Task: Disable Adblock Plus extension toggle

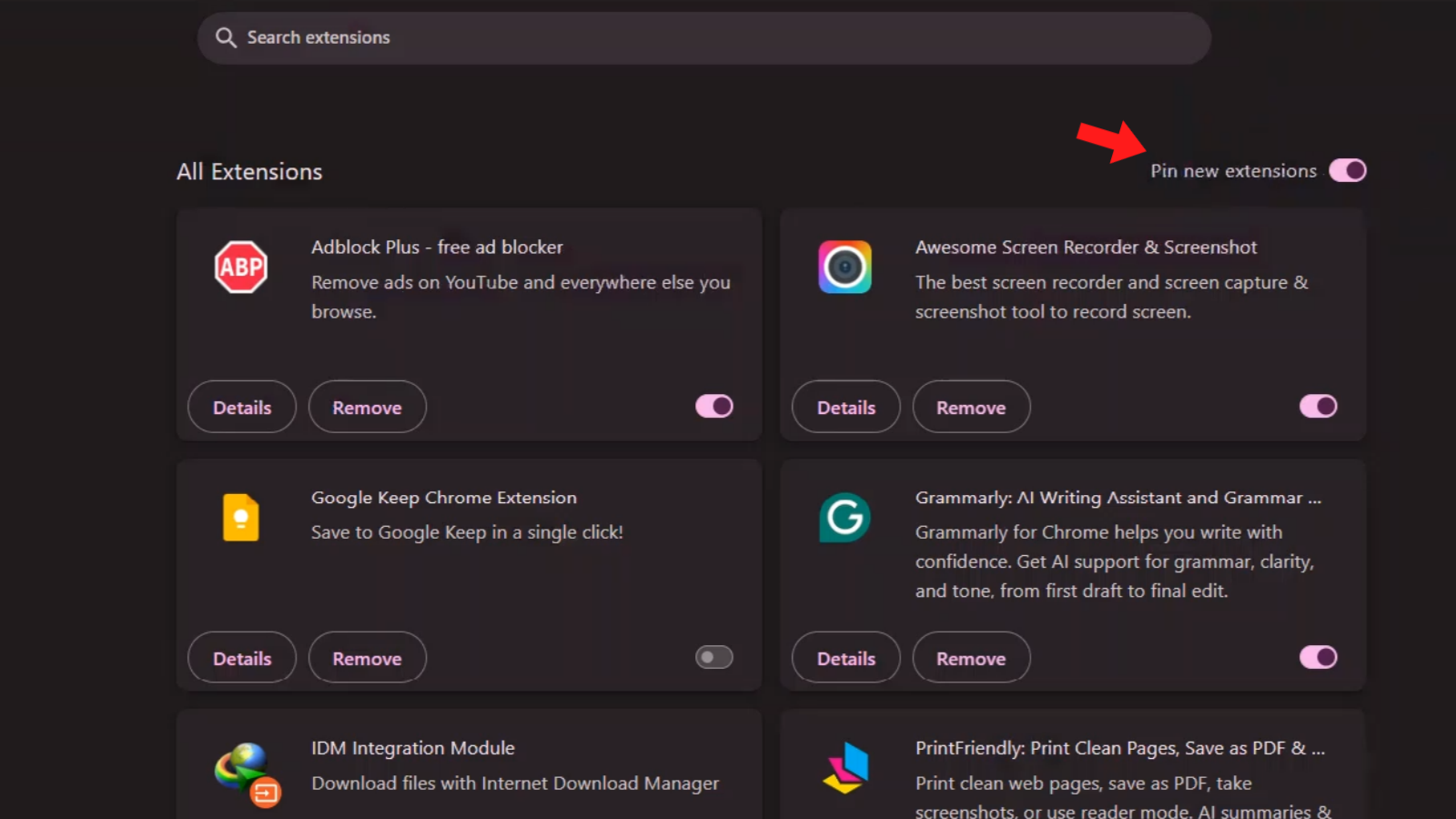Action: pos(714,406)
